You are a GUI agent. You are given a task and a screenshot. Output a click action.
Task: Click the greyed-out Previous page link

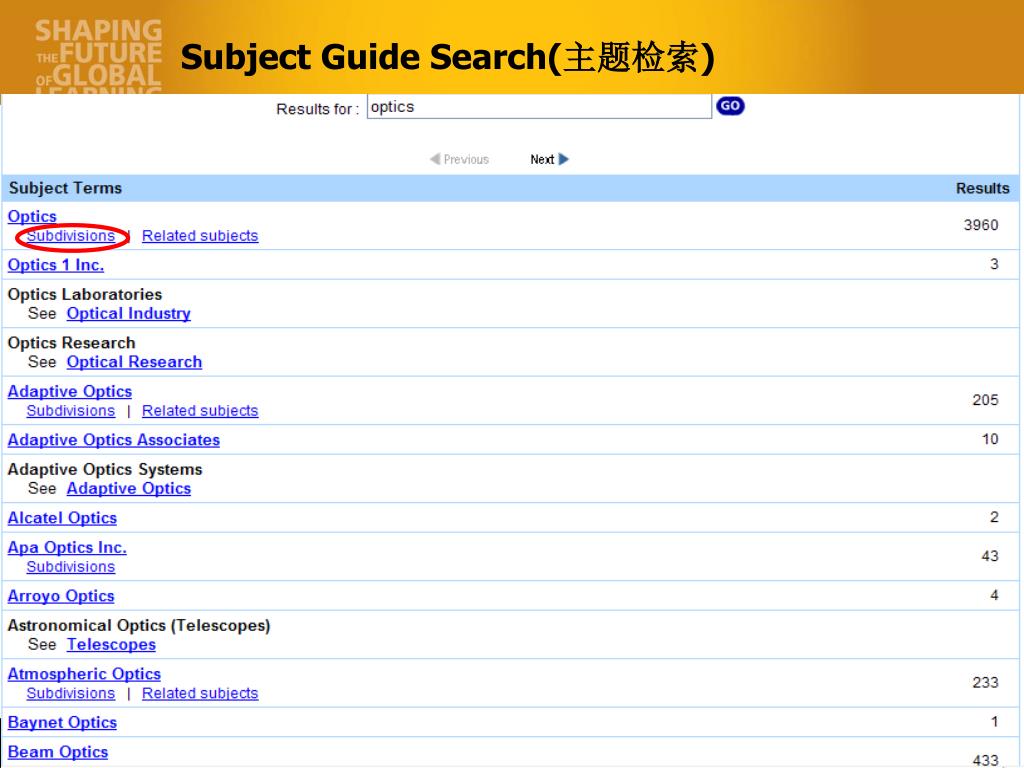459,159
